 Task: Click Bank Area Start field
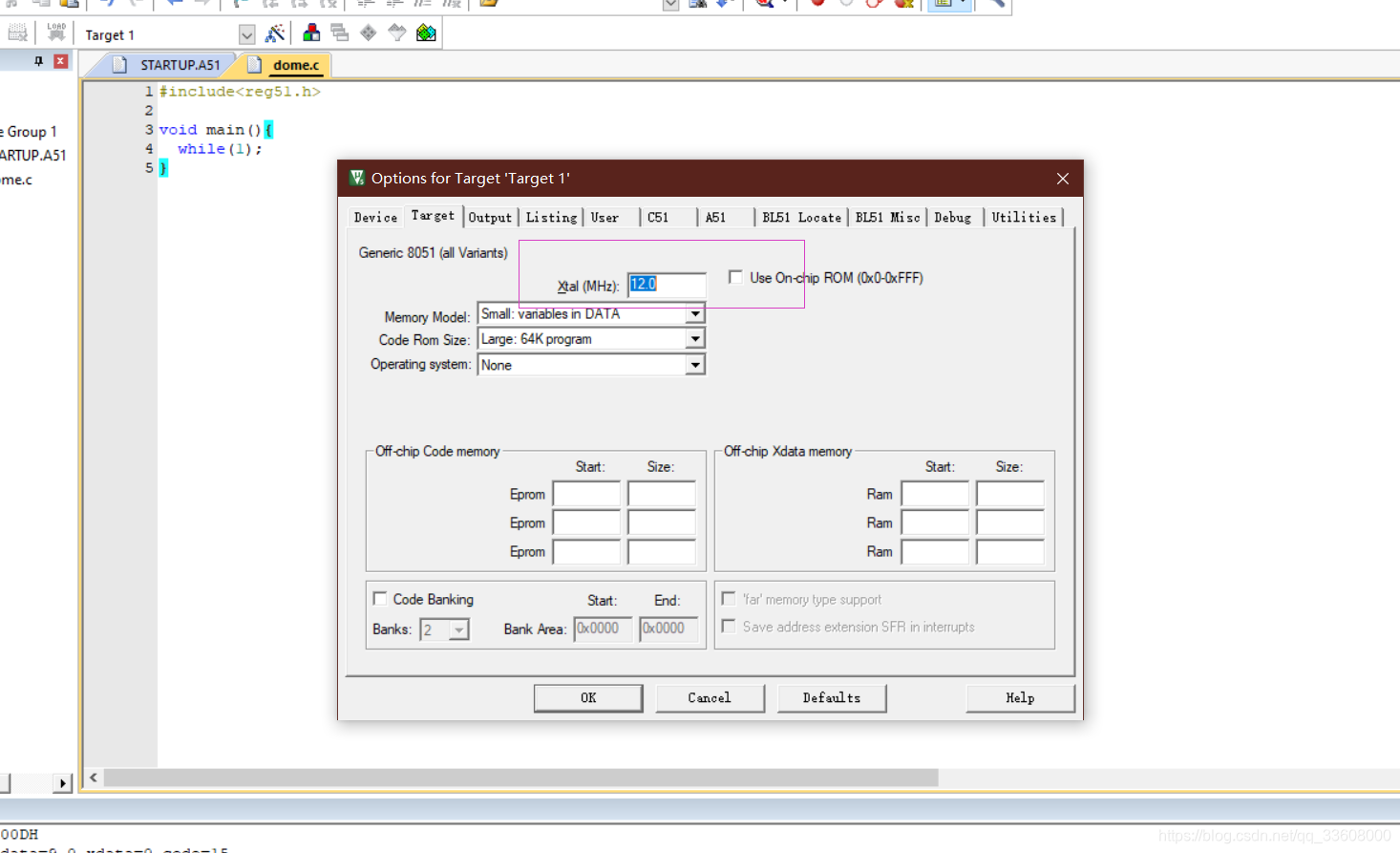[x=603, y=629]
